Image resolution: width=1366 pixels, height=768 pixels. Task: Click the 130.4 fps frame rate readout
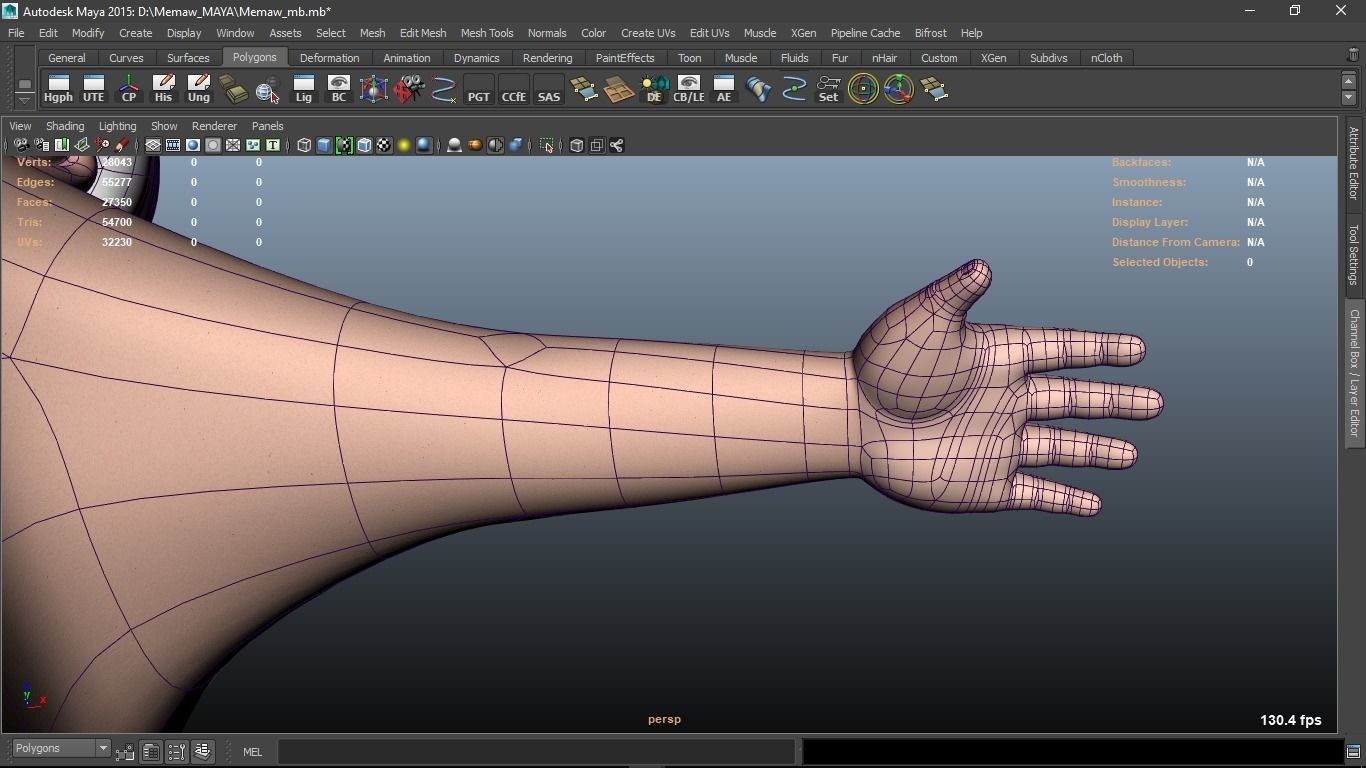click(1290, 720)
